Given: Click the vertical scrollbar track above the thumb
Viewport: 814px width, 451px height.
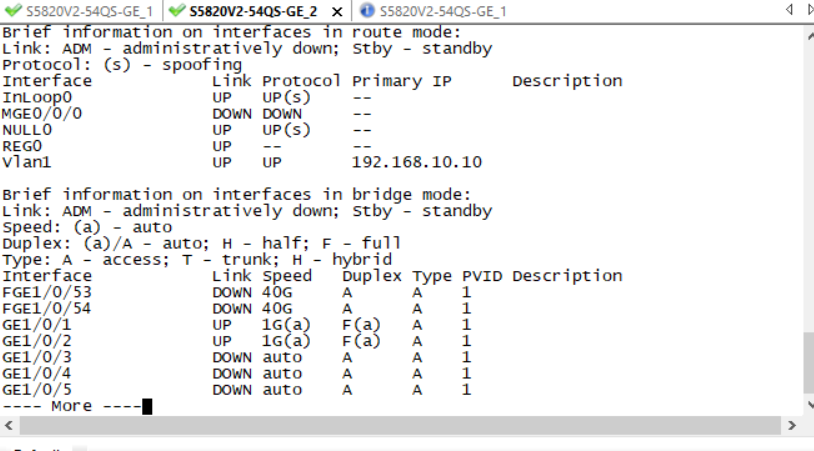Looking at the screenshot, I should [808, 180].
